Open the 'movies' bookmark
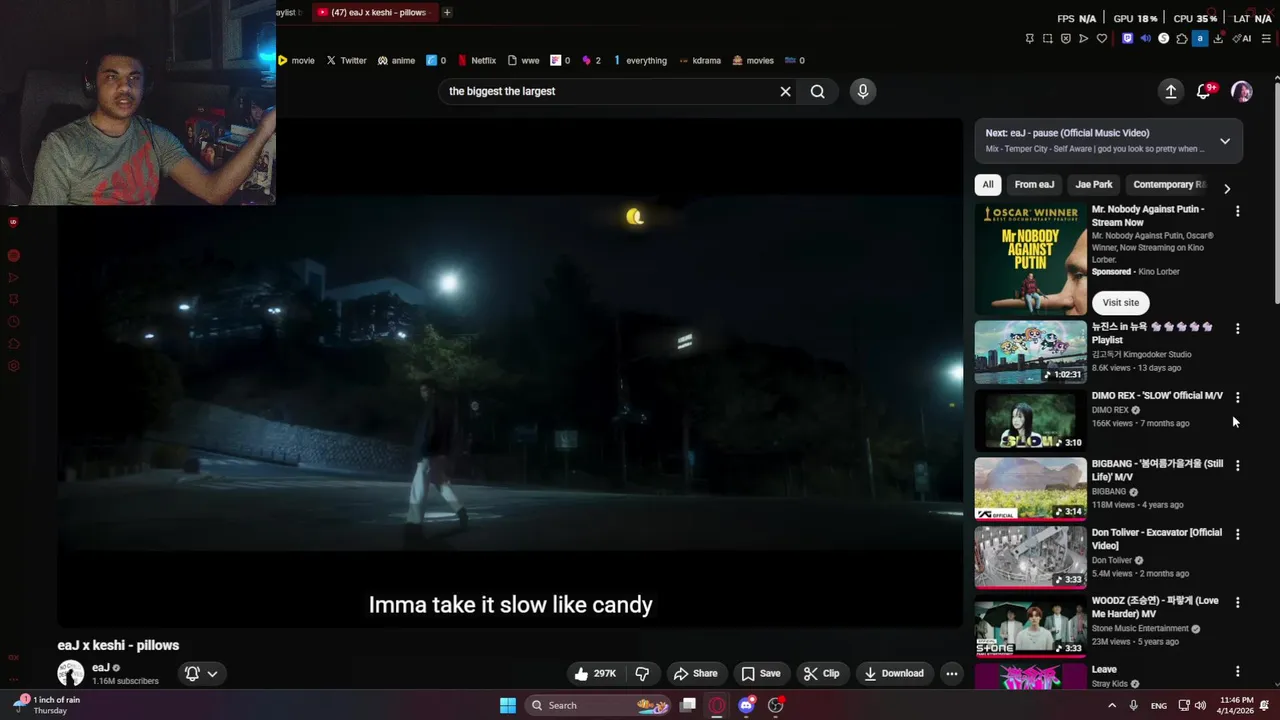The image size is (1280, 720). (x=753, y=60)
